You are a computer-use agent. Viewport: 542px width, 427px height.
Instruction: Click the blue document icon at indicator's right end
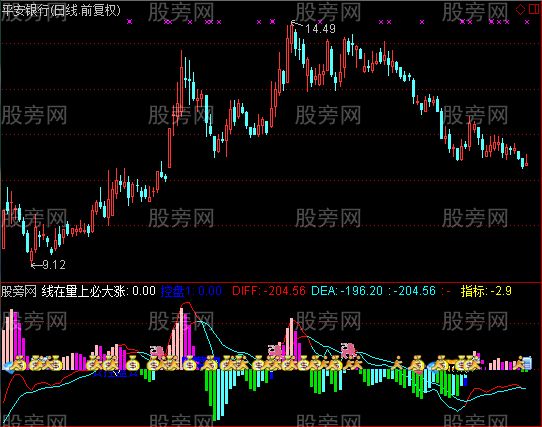tap(528, 363)
